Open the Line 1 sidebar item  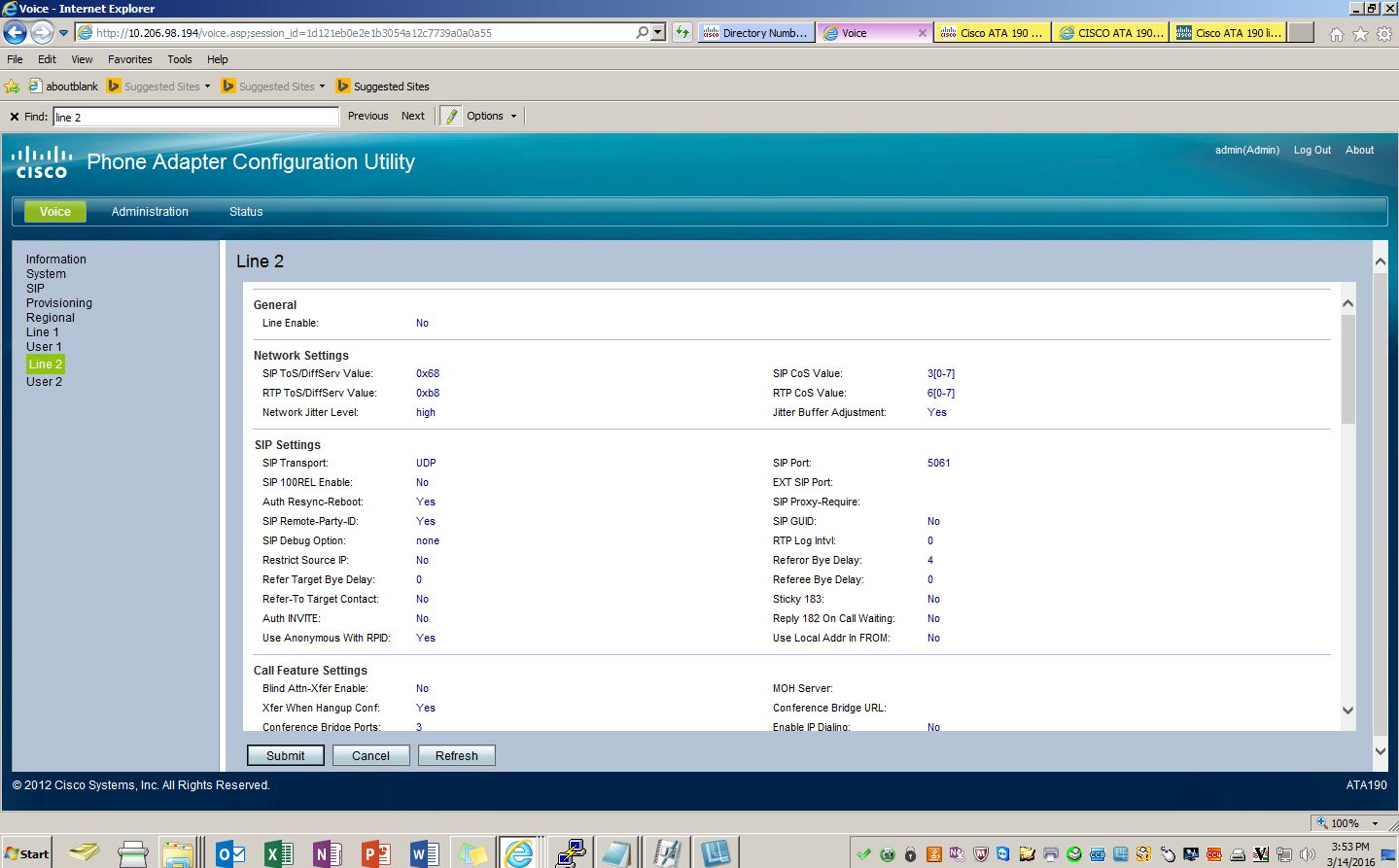coord(43,332)
